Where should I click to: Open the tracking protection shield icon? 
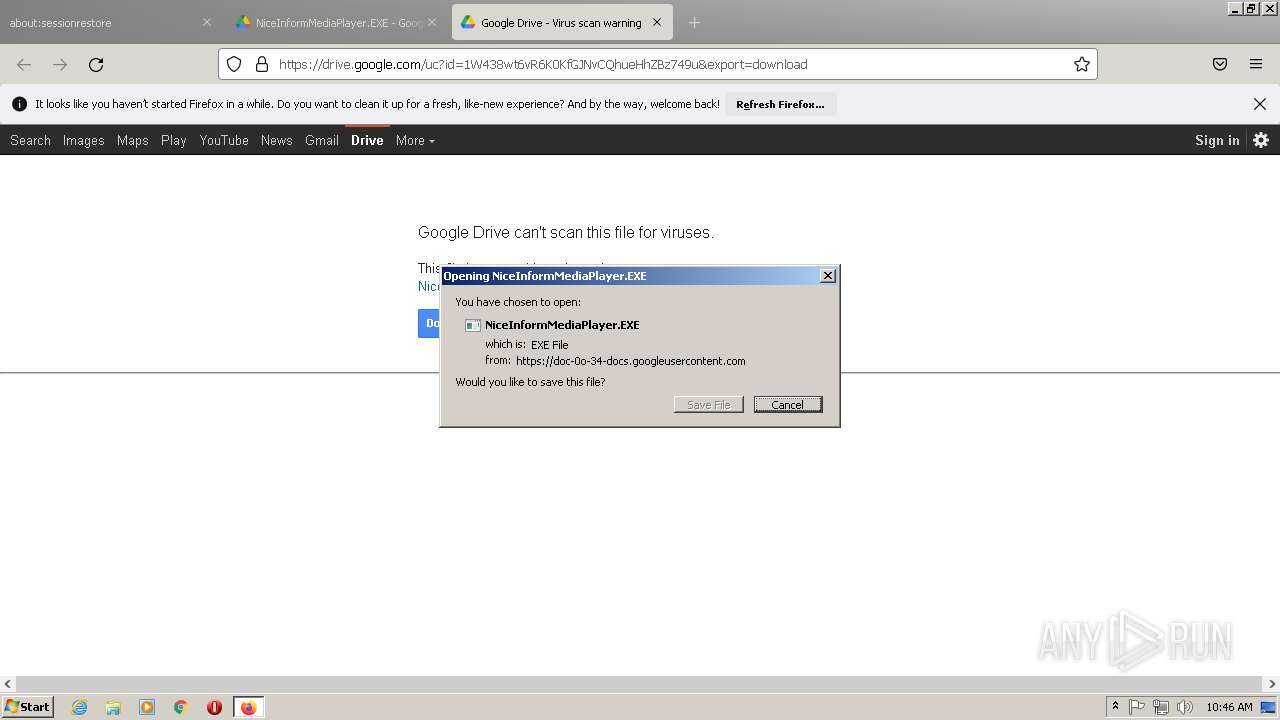point(234,64)
